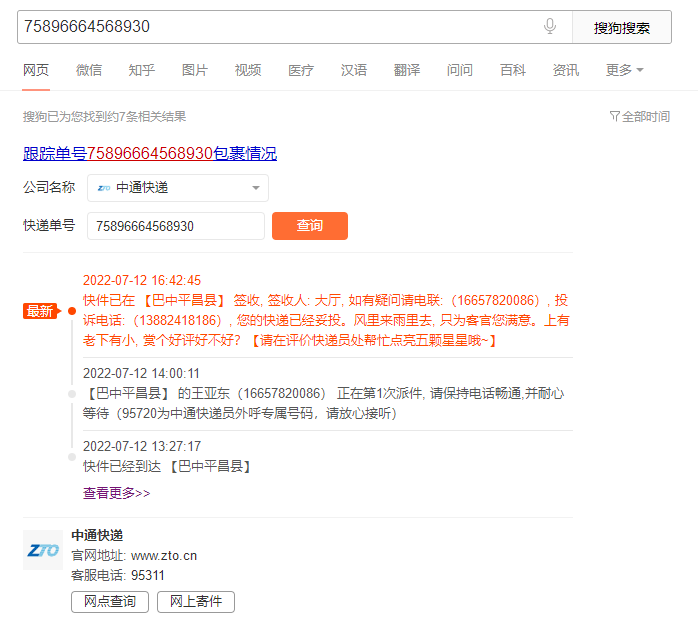Click the 搜狗搜索 search button
The image size is (698, 624).
621,27
